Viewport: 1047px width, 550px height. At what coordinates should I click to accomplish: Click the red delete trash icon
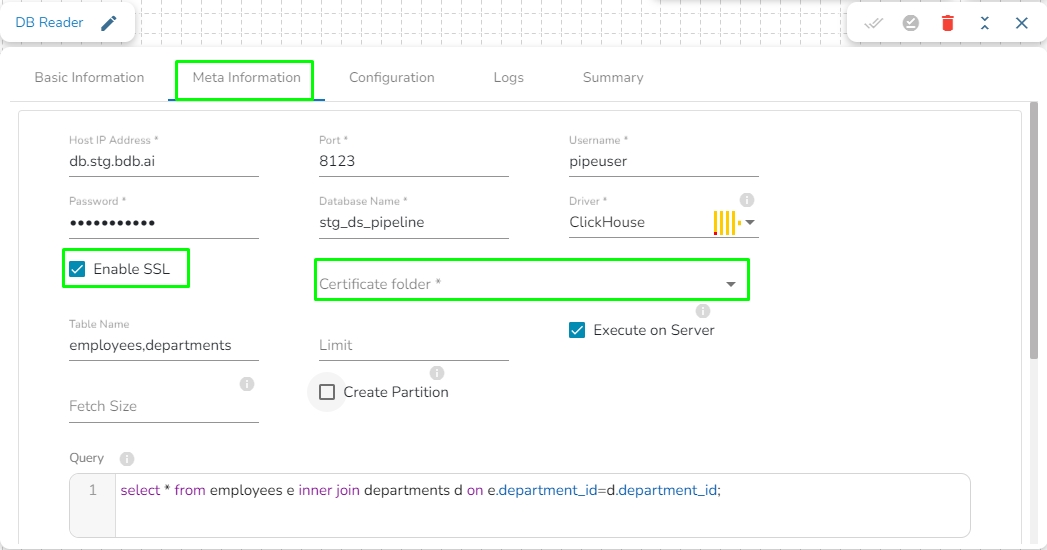click(x=948, y=23)
